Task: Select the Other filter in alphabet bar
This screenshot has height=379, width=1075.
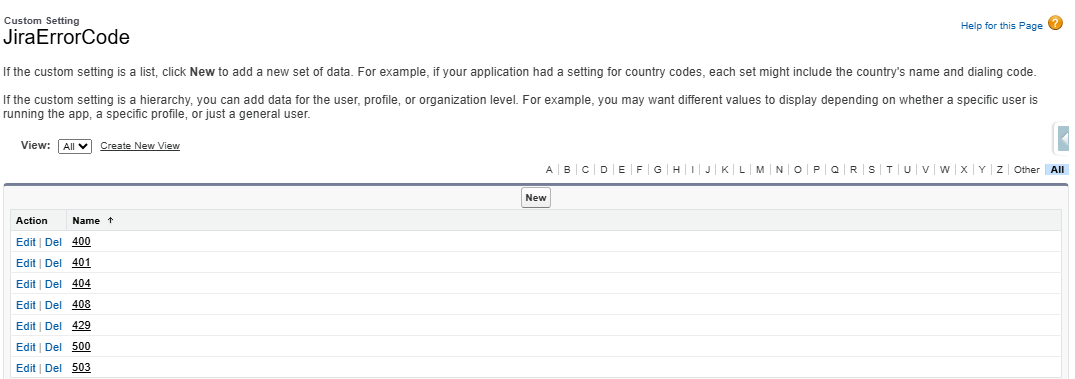Action: tap(1026, 169)
